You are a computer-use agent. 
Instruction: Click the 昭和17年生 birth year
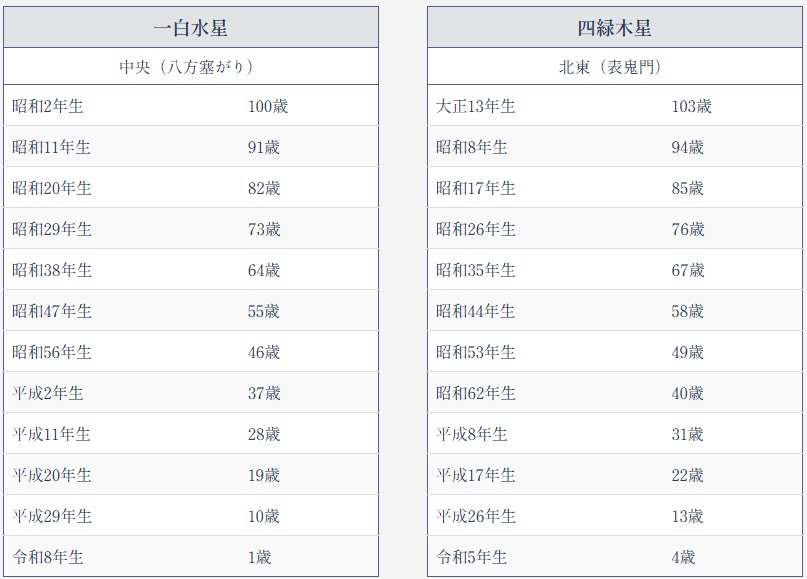coord(476,188)
